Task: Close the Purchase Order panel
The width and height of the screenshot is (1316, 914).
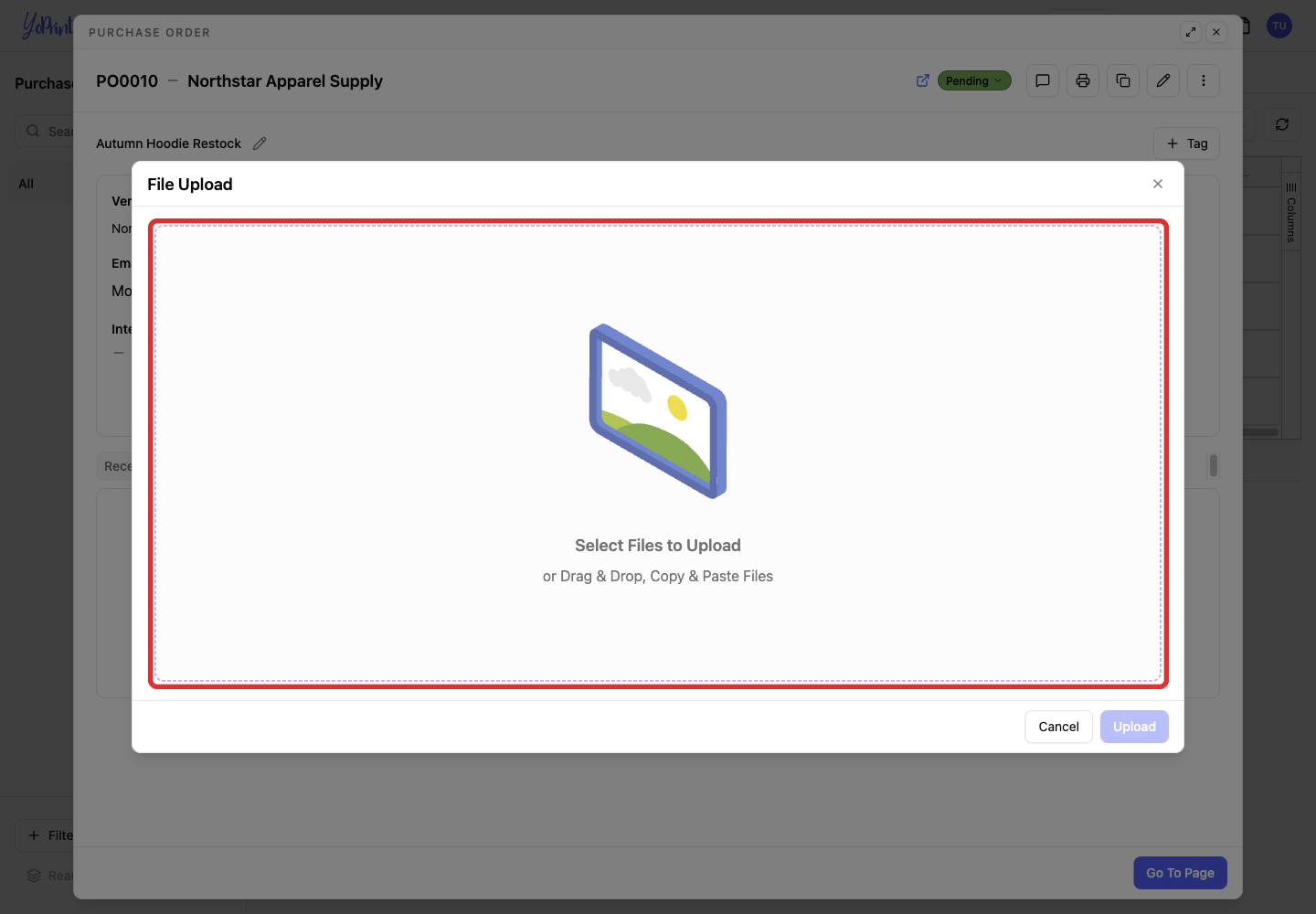Action: [x=1216, y=32]
